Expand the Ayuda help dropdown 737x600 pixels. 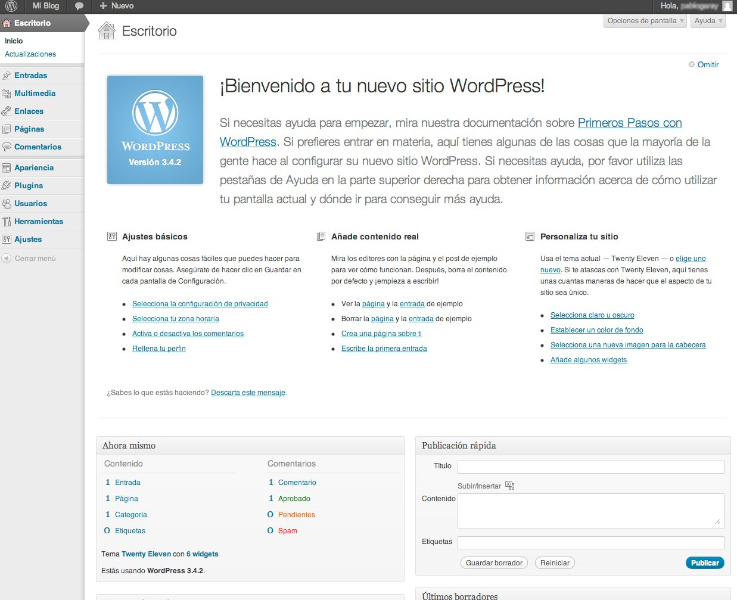coord(708,21)
